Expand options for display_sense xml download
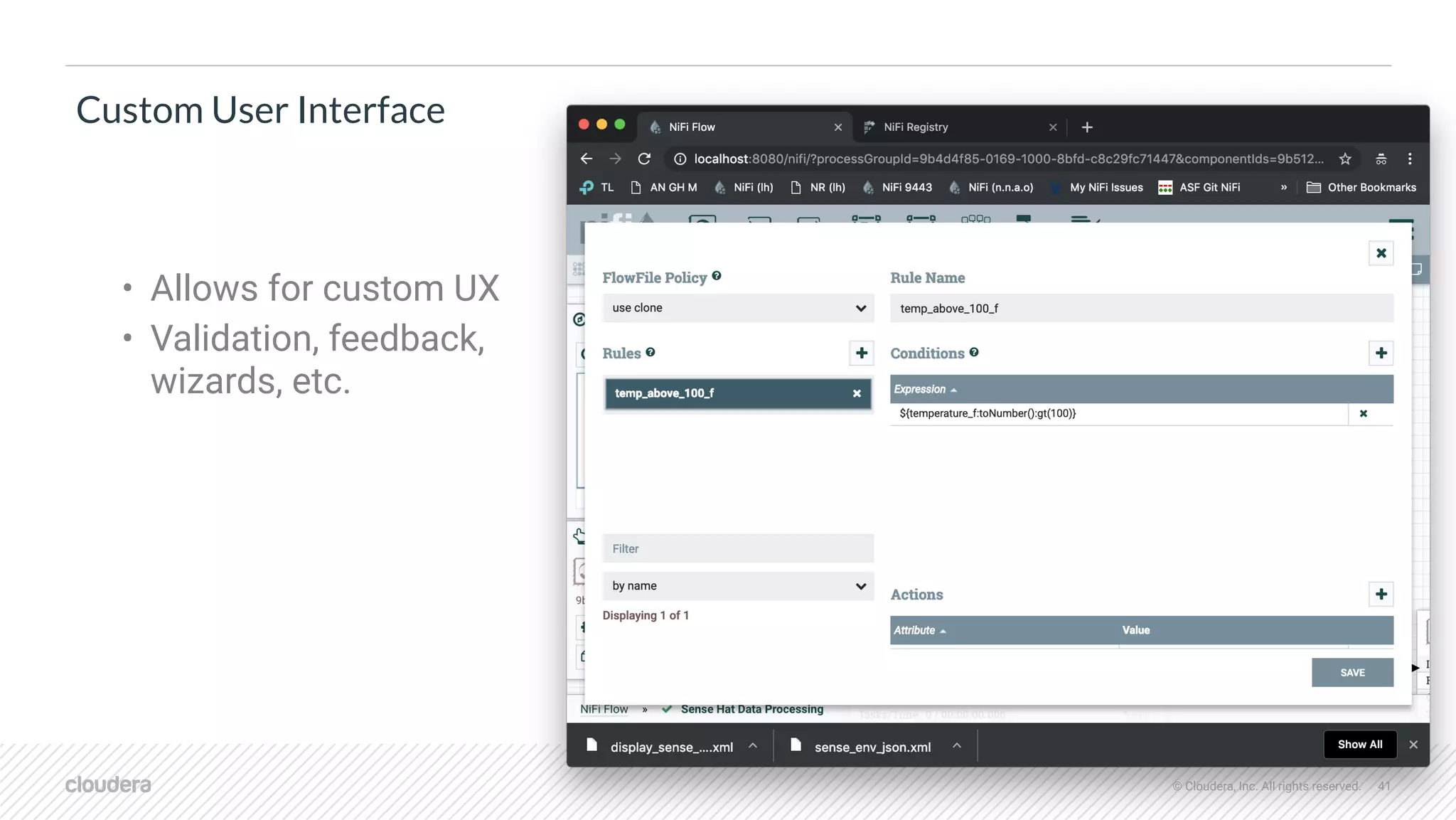The image size is (1456, 820). tap(753, 745)
